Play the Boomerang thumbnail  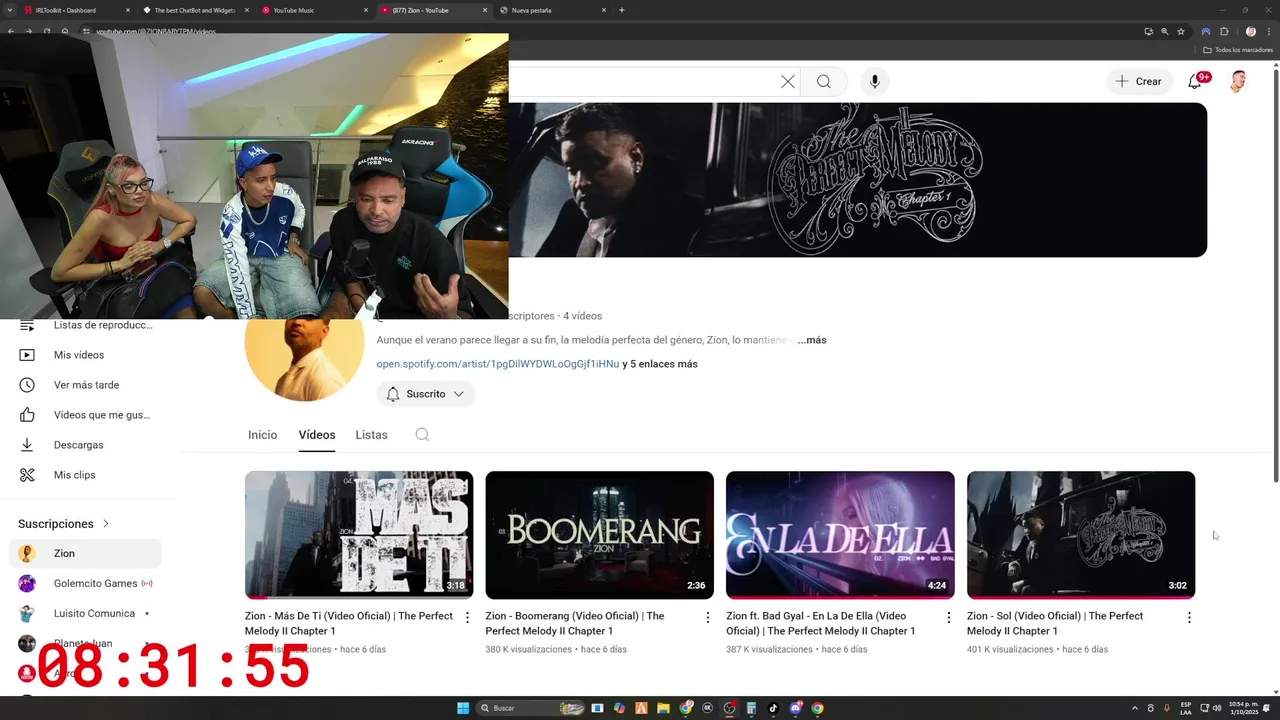tap(600, 535)
